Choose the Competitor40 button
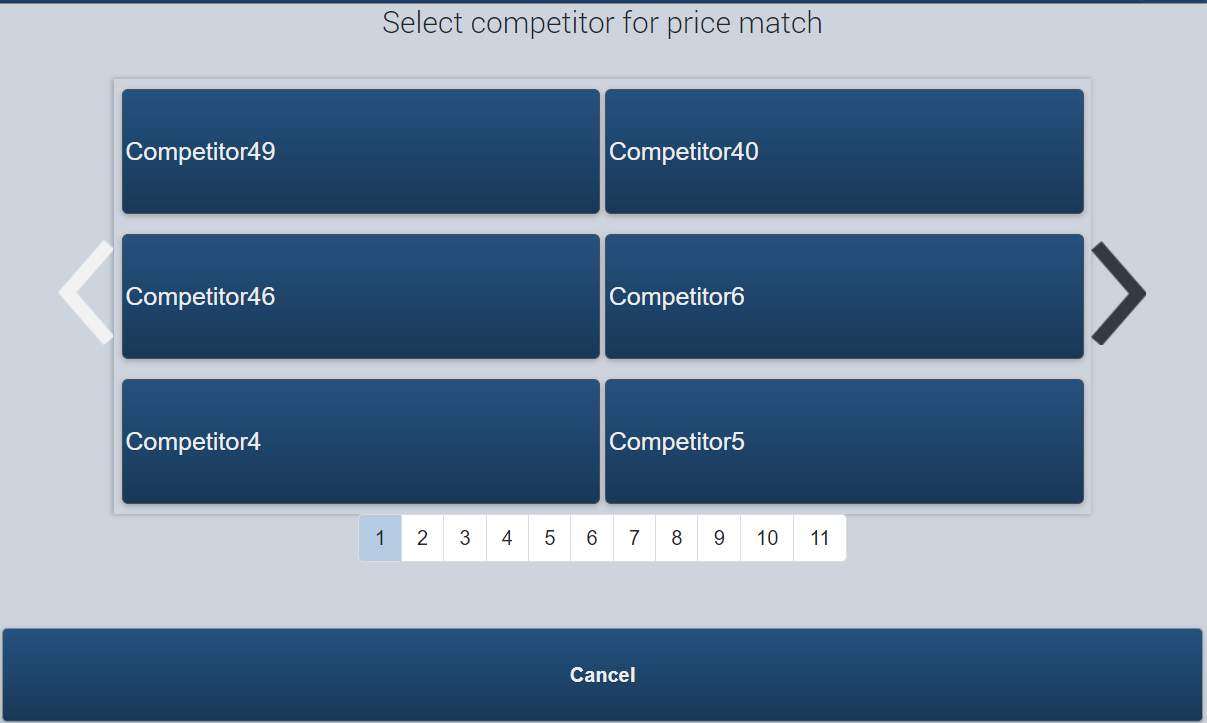 (844, 151)
